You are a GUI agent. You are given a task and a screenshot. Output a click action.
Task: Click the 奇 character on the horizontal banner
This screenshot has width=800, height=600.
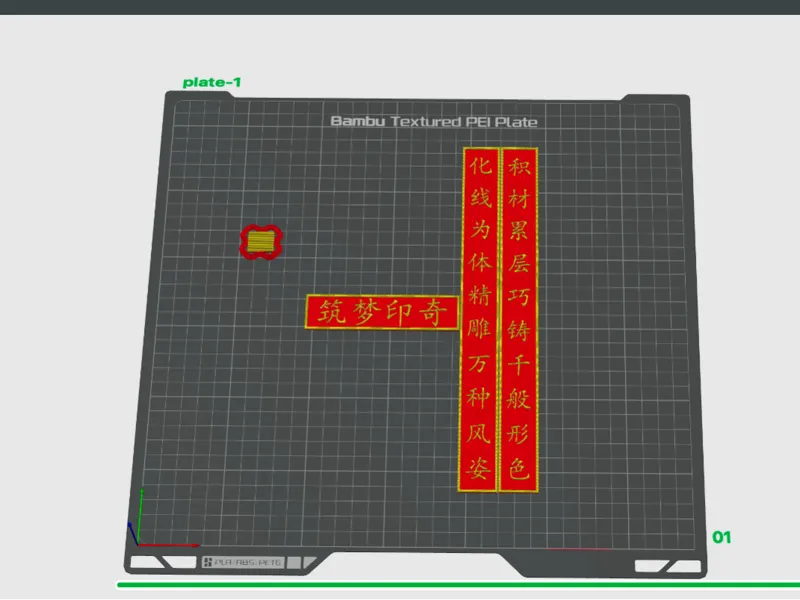tap(434, 312)
